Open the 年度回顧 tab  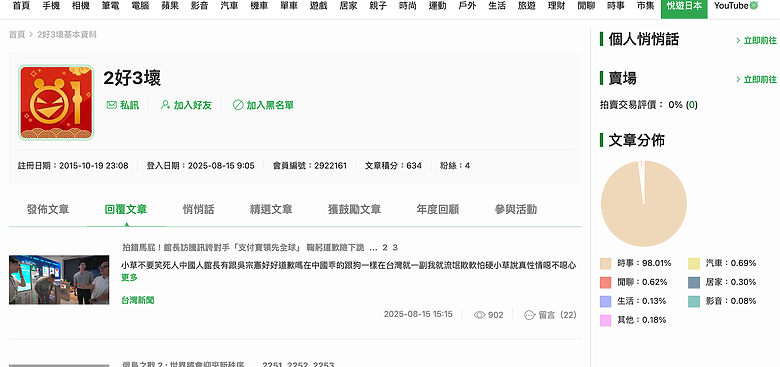pos(438,209)
